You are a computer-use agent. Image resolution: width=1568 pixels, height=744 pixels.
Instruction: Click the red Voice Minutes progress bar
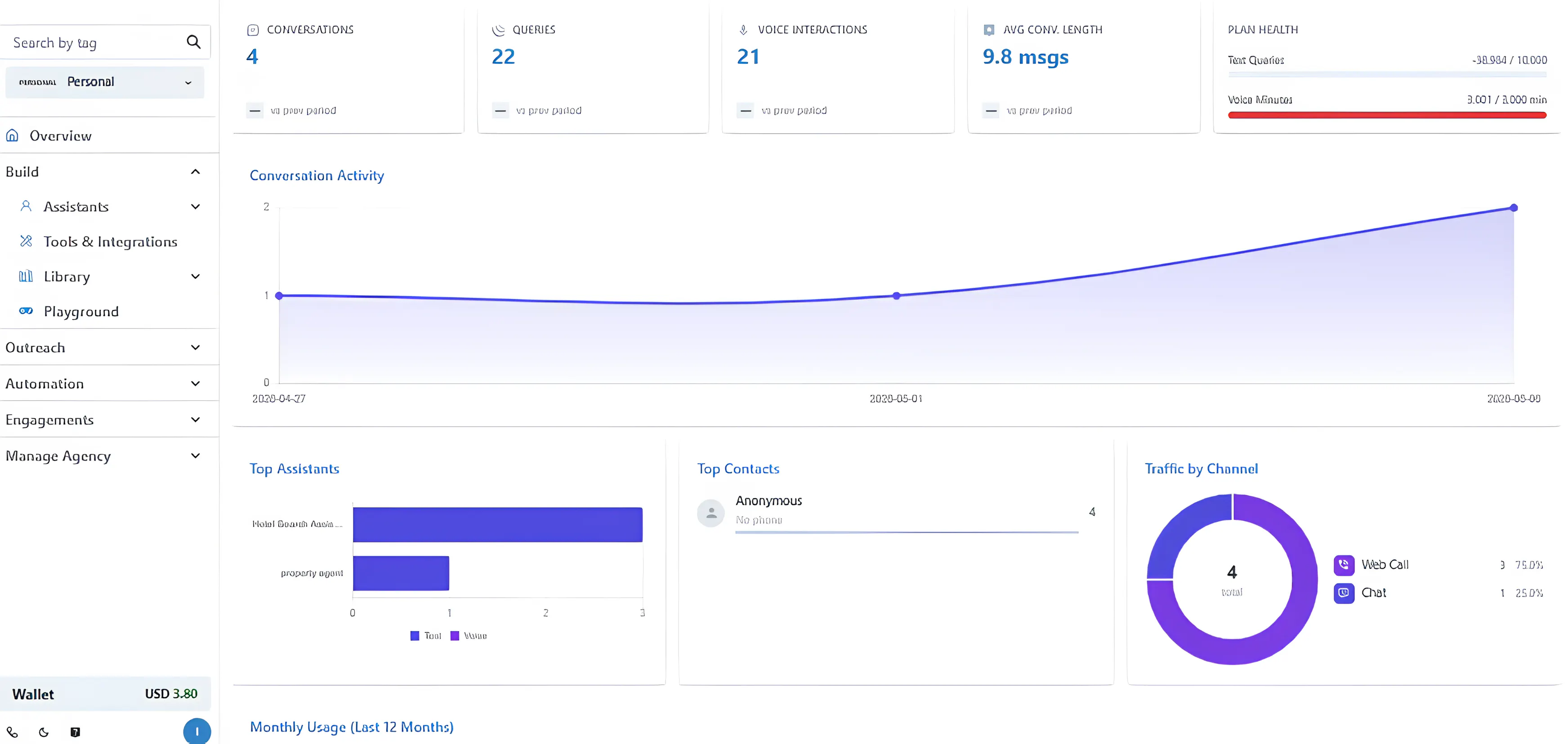click(x=1387, y=115)
